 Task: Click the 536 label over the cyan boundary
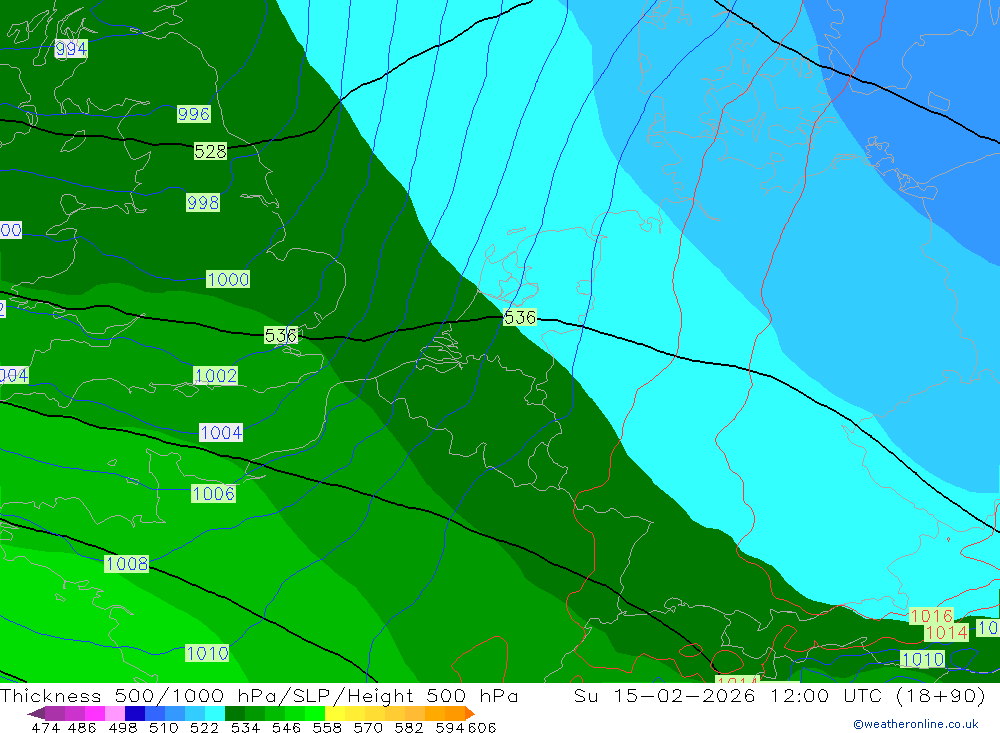pyautogui.click(x=520, y=317)
